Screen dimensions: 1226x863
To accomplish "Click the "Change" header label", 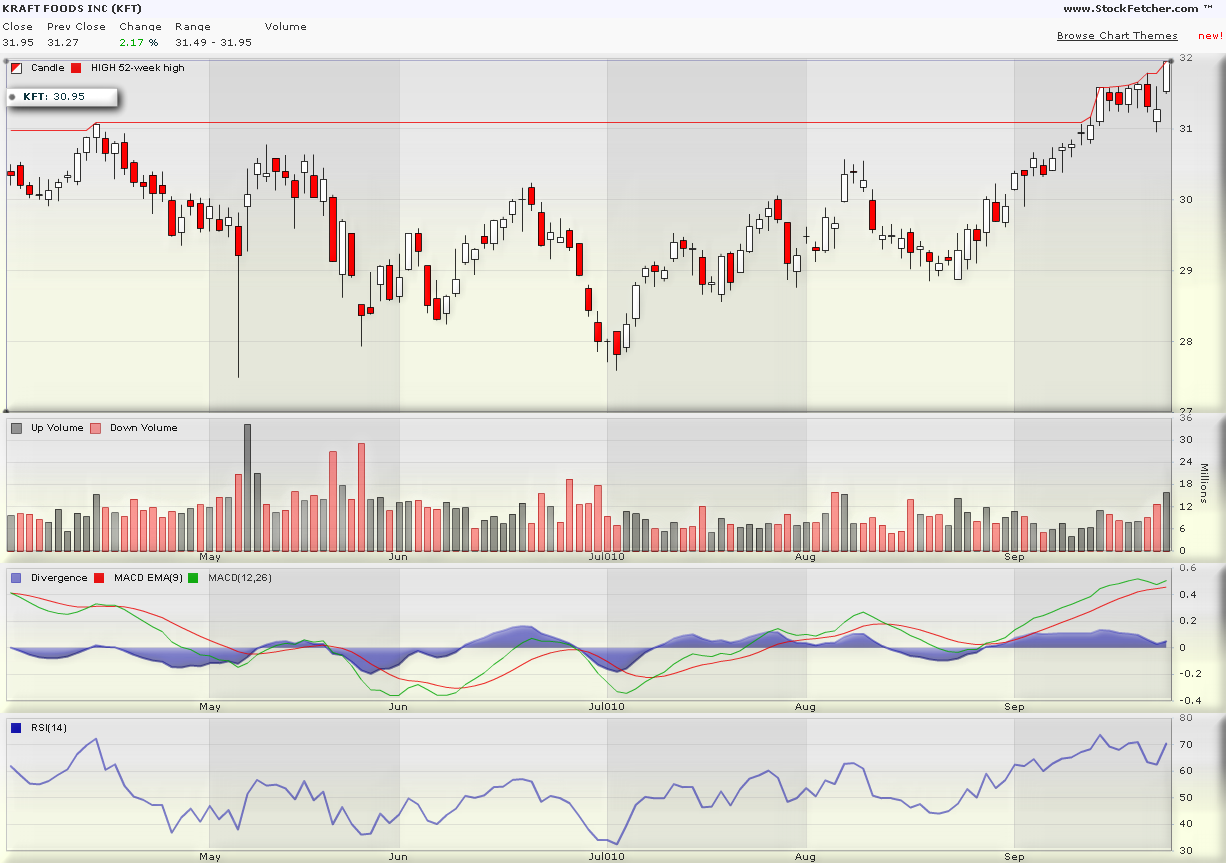I will coord(140,27).
